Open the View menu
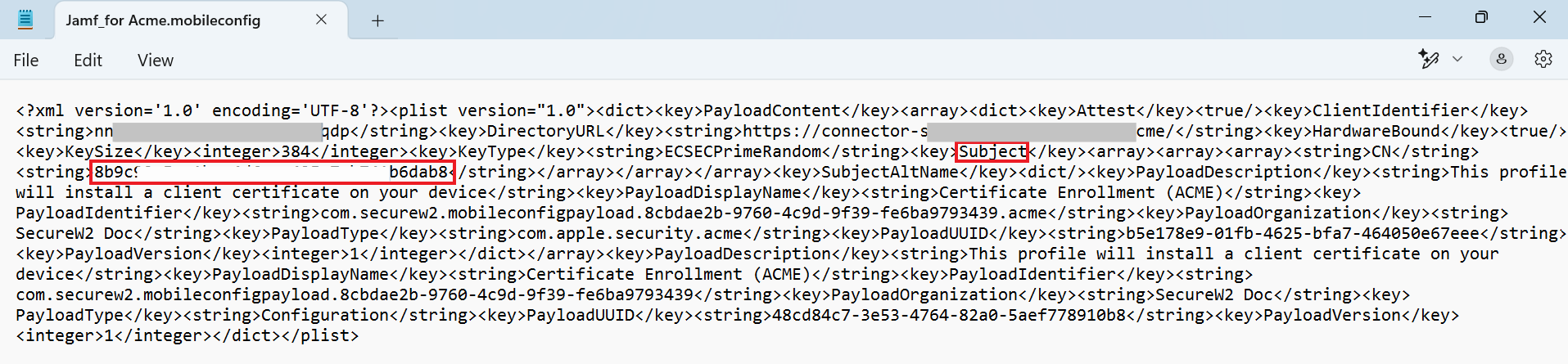The image size is (1568, 364). [x=155, y=61]
